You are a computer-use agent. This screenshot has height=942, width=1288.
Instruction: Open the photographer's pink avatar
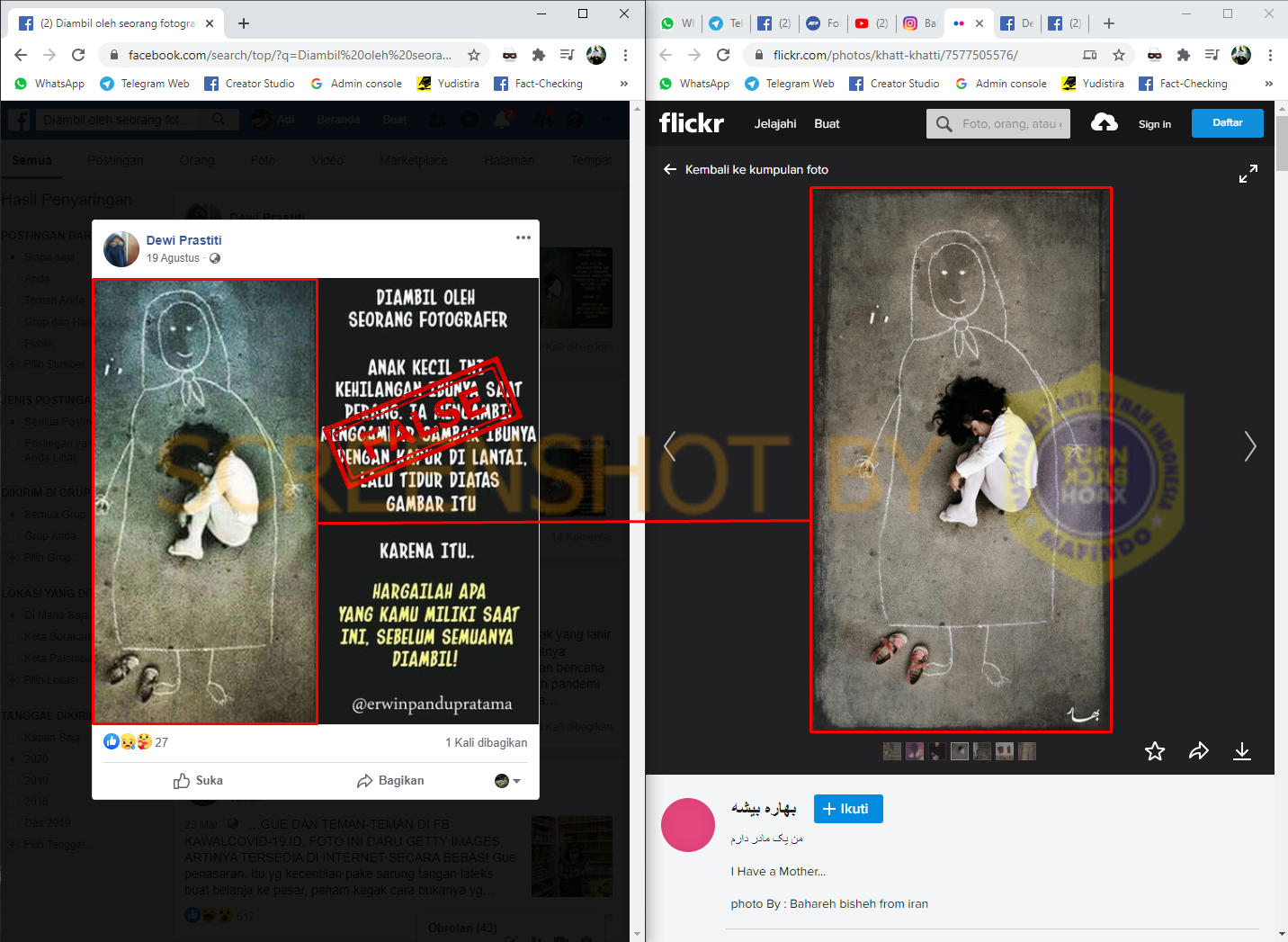(688, 825)
